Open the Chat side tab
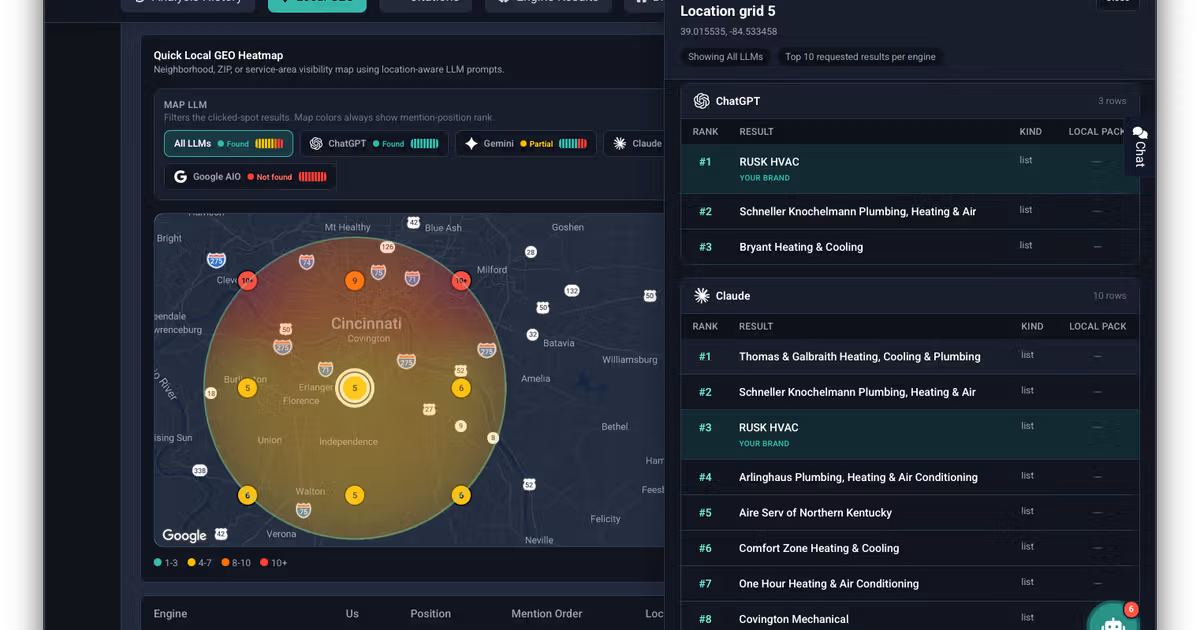Screen dimensions: 1200x630 click(x=1139, y=147)
